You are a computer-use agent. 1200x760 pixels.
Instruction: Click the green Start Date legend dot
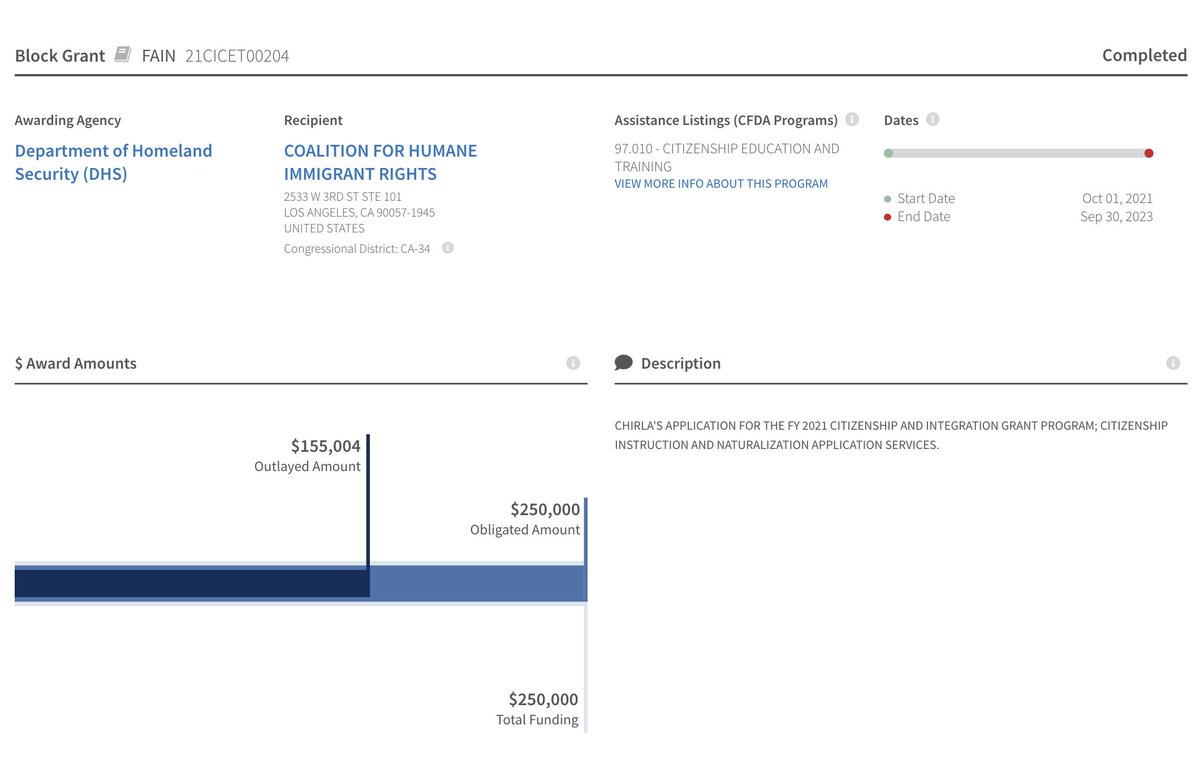click(888, 199)
